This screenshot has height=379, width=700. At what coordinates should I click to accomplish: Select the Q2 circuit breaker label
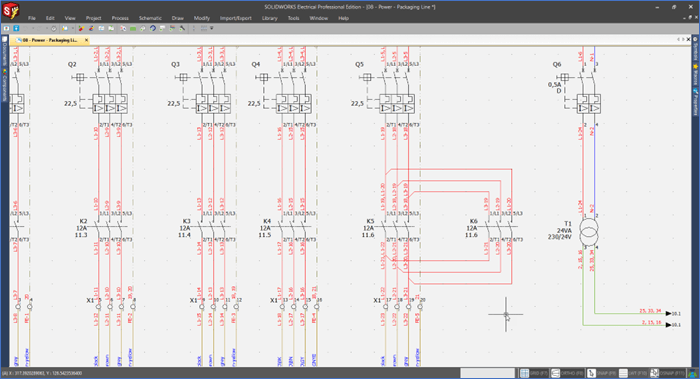click(72, 64)
